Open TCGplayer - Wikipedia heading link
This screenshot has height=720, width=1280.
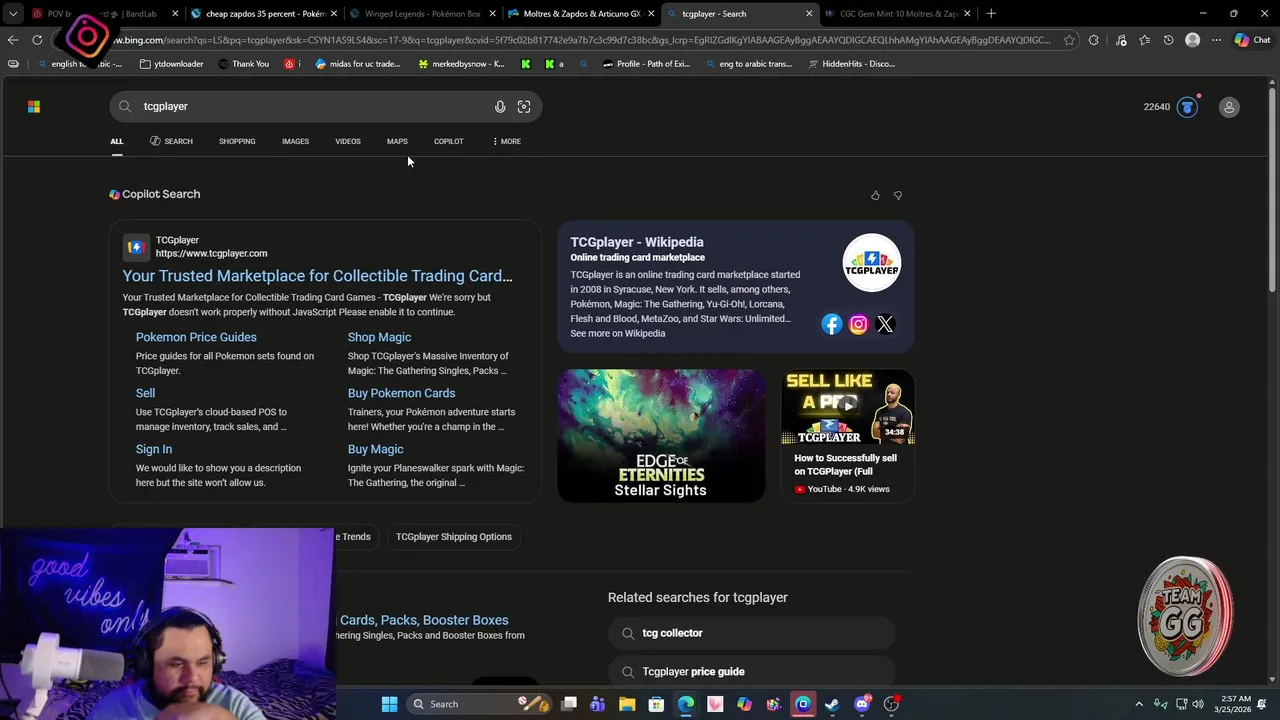pyautogui.click(x=637, y=242)
